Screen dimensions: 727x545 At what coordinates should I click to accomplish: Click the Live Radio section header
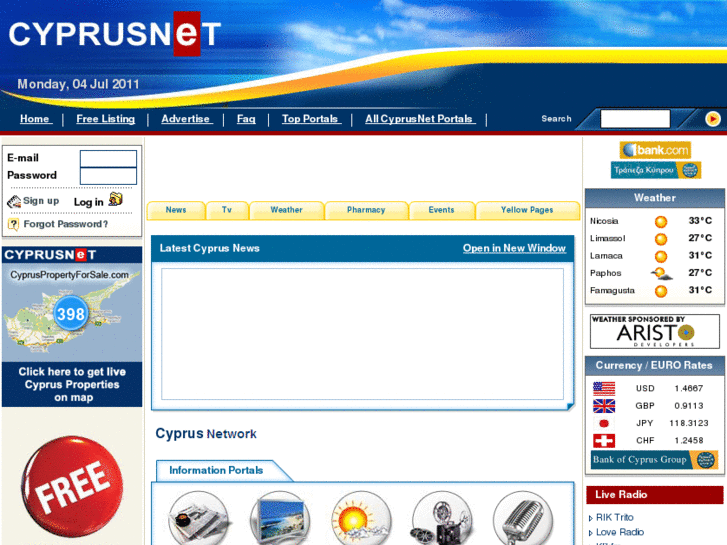click(655, 494)
